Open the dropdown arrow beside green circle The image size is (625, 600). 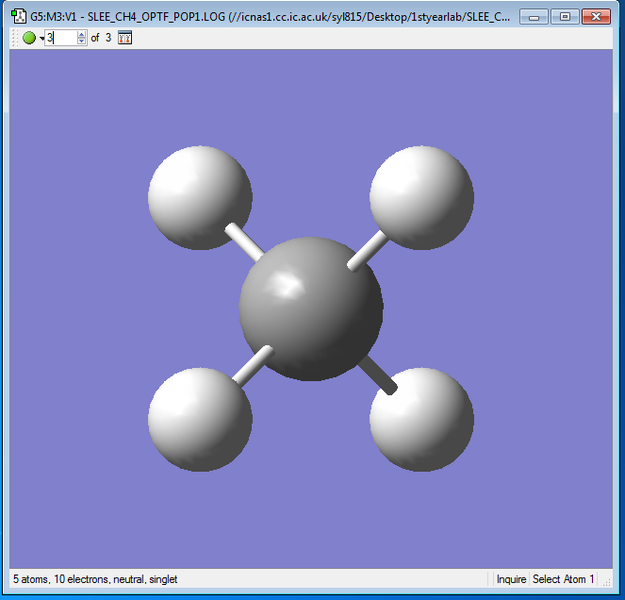click(41, 38)
